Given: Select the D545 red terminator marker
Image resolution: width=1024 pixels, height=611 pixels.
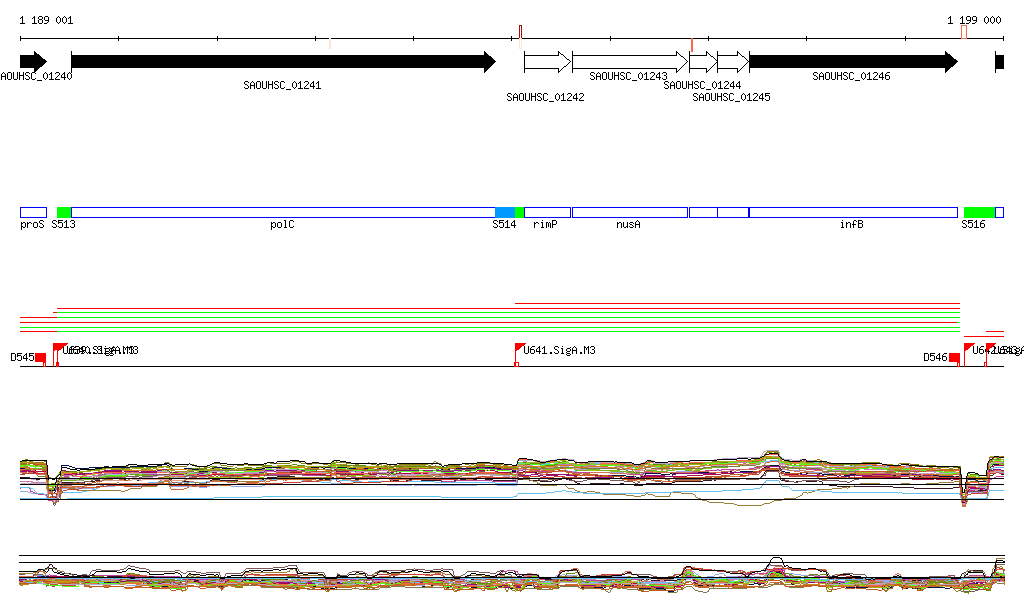Looking at the screenshot, I should (40, 358).
